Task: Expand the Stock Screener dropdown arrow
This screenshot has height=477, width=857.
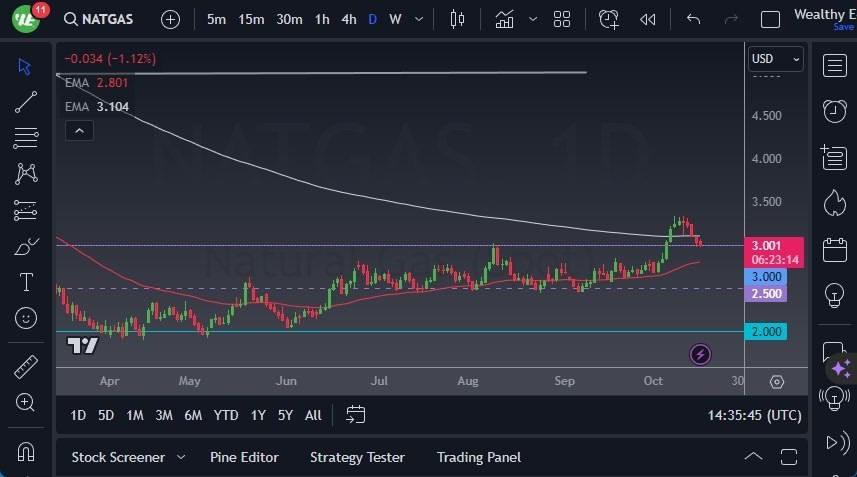Action: coord(181,457)
